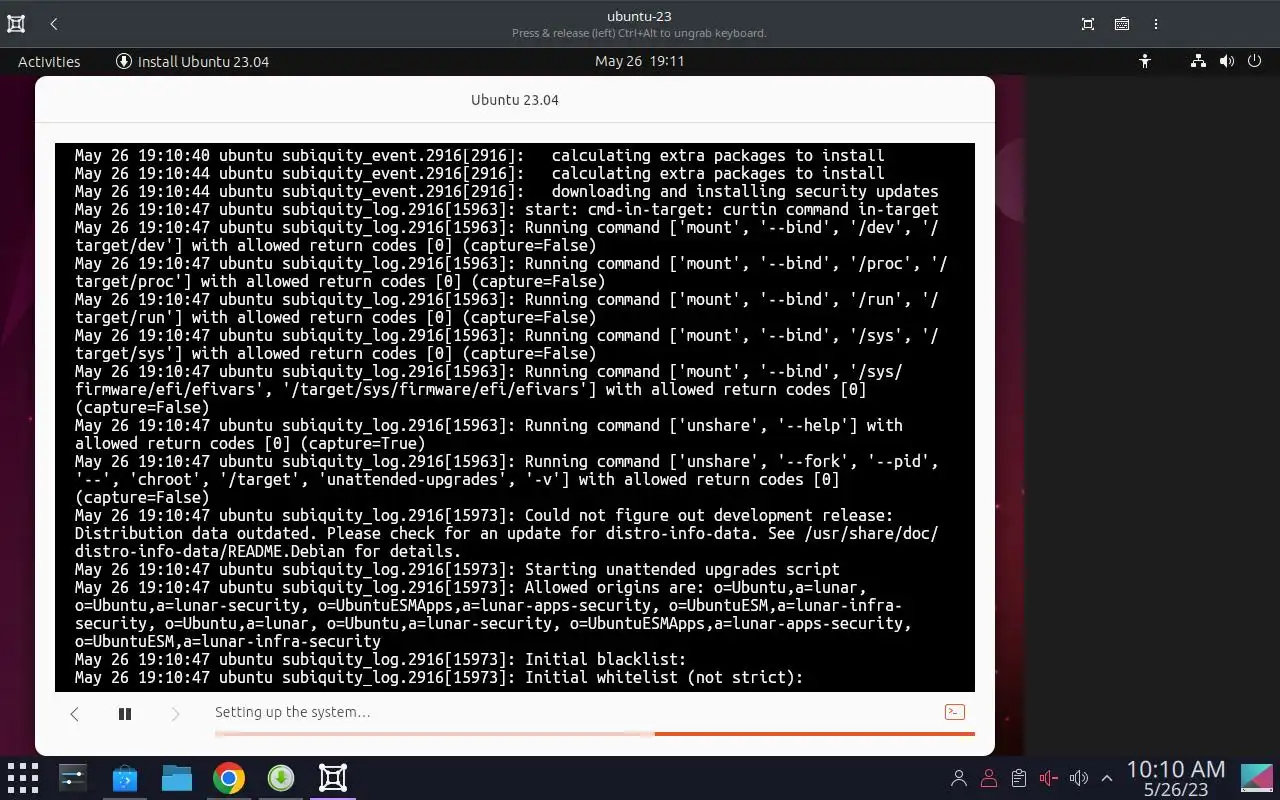Open the clipboard icon in system tray
The width and height of the screenshot is (1280, 800).
tap(1019, 778)
